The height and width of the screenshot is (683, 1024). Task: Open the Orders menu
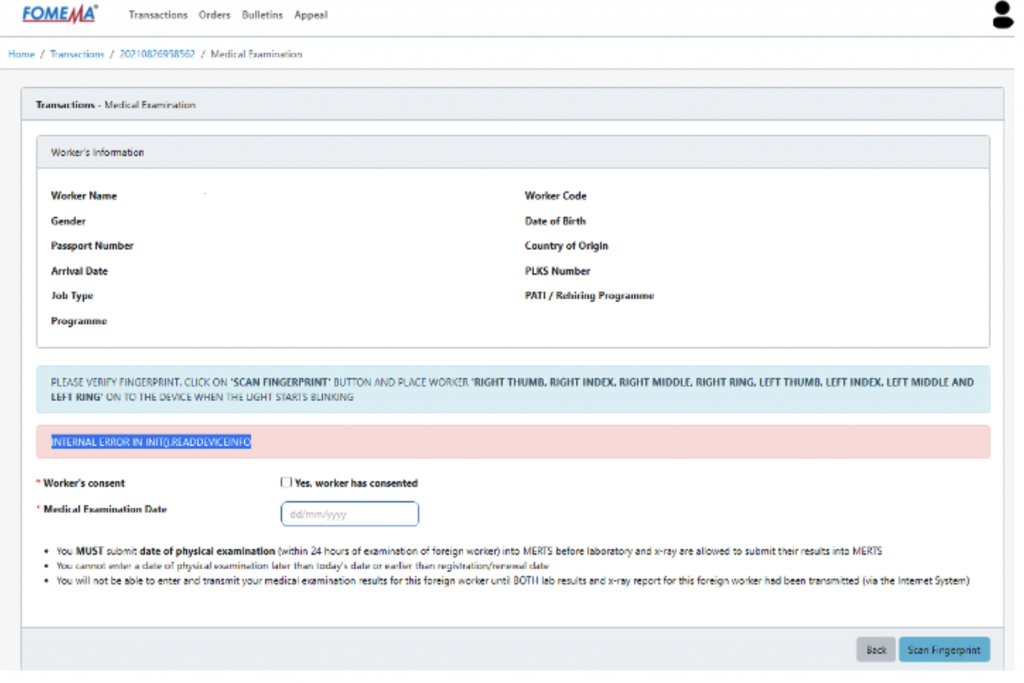coord(214,15)
